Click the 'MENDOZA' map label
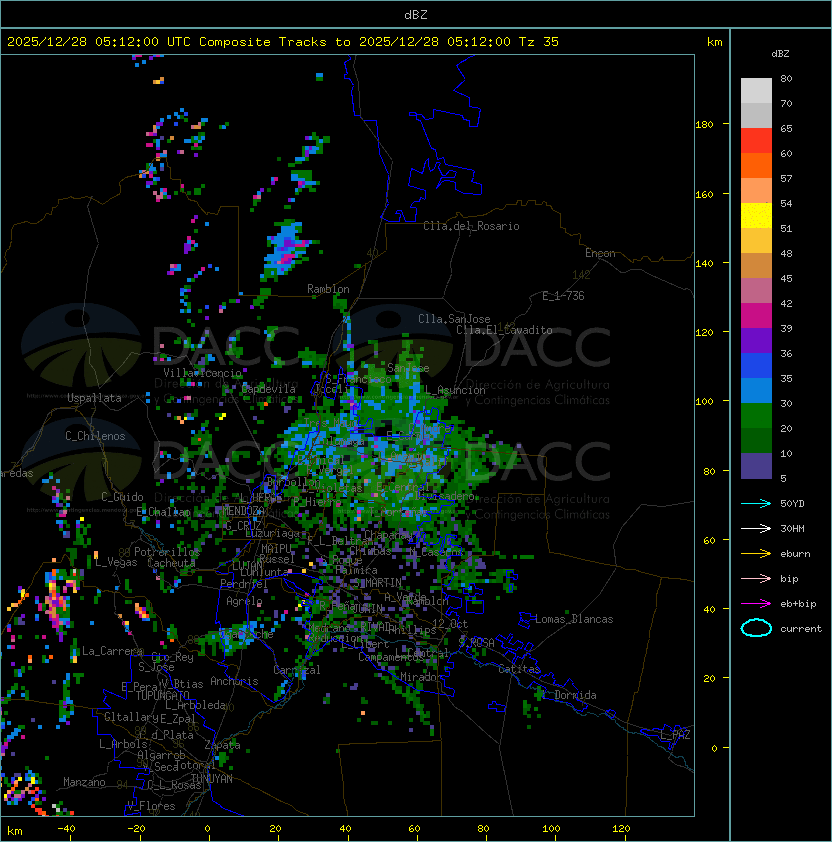The width and height of the screenshot is (832, 842). pyautogui.click(x=242, y=510)
